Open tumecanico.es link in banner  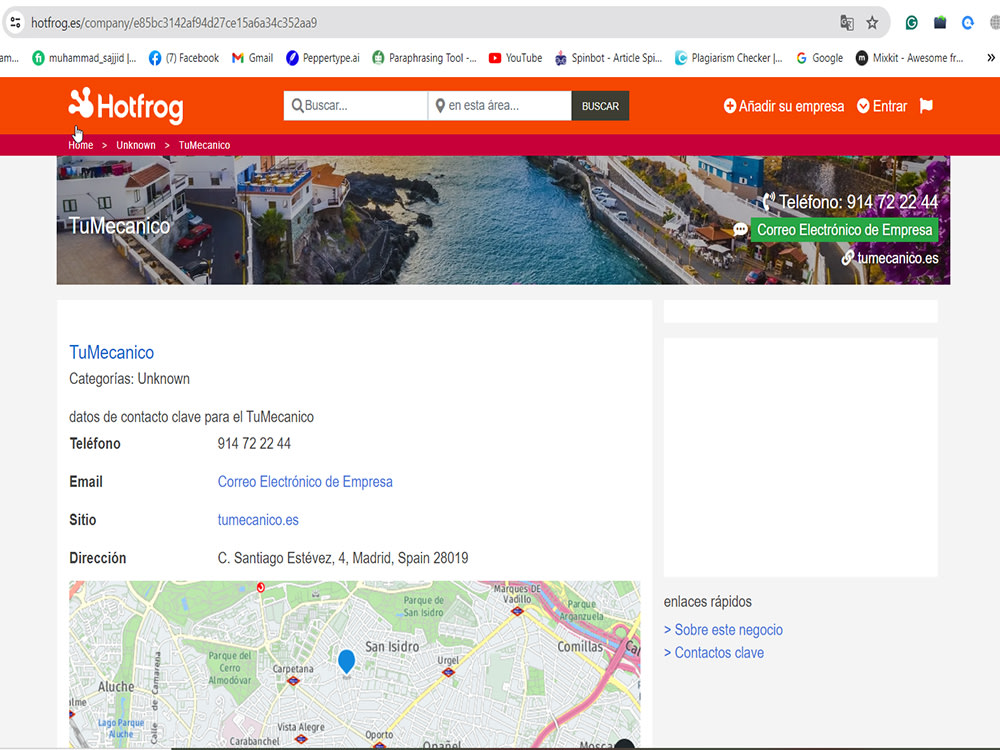pyautogui.click(x=897, y=258)
